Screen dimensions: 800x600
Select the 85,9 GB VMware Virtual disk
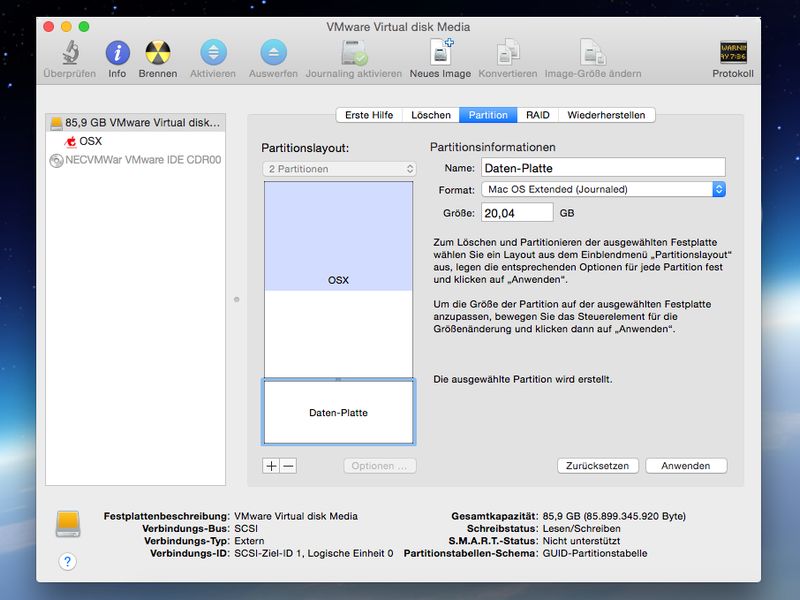[x=135, y=122]
